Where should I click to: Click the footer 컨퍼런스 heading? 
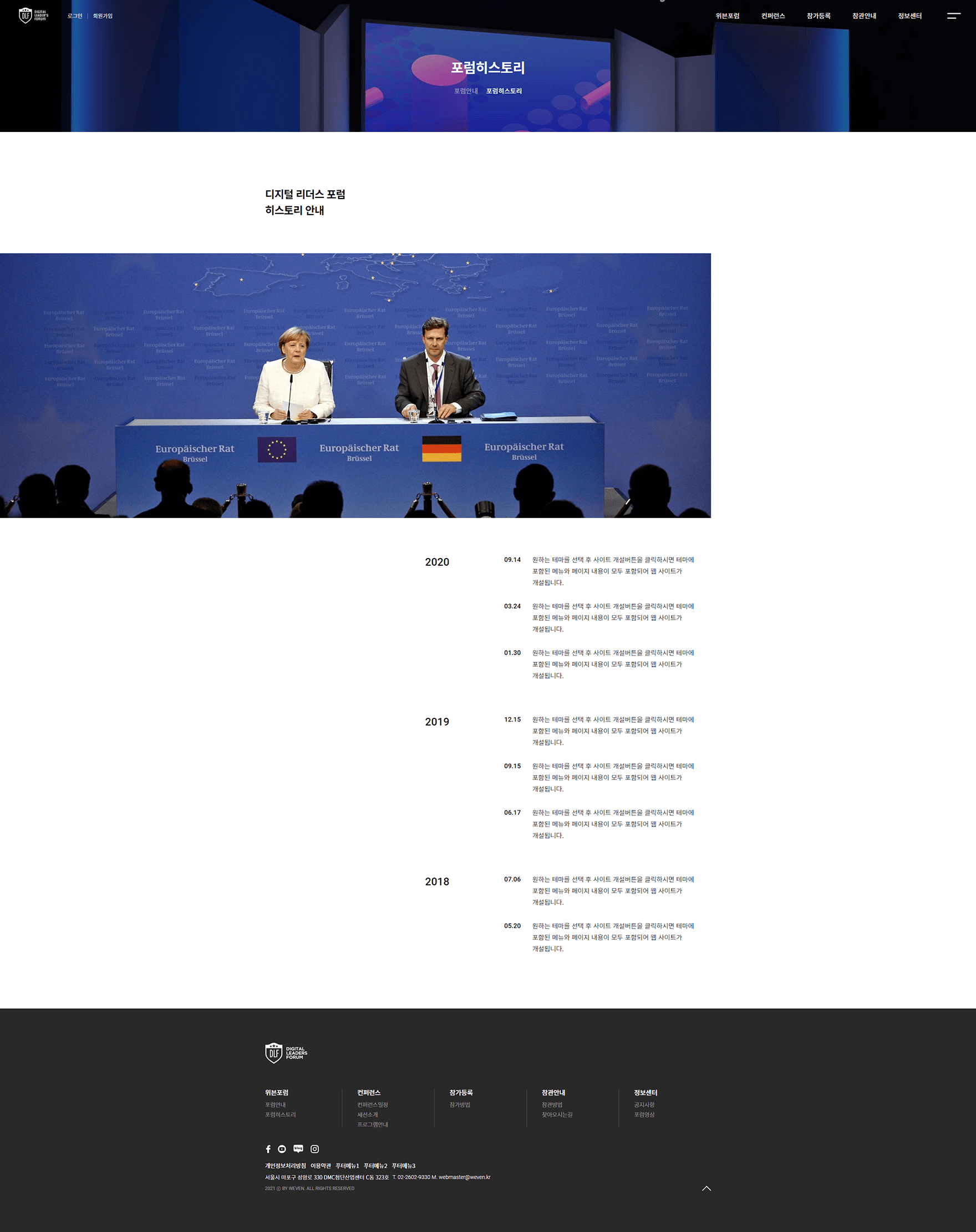pyautogui.click(x=369, y=1093)
